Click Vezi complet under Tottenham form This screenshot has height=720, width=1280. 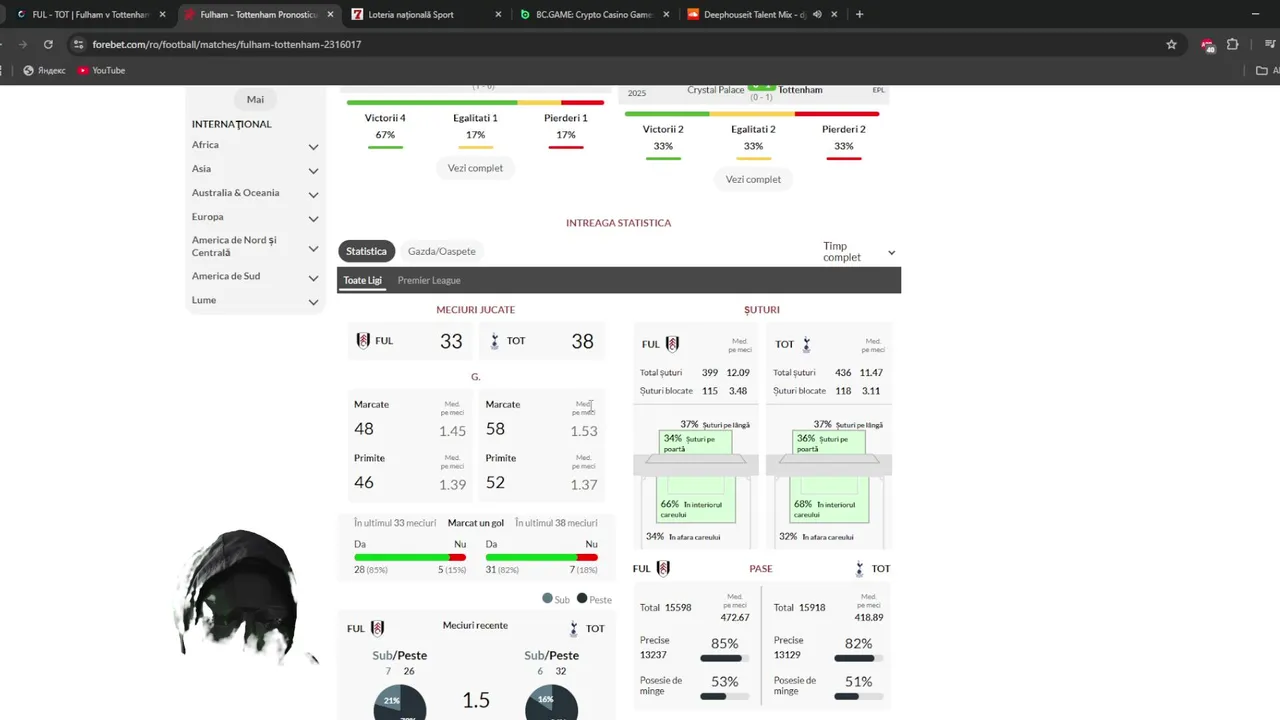coord(753,179)
